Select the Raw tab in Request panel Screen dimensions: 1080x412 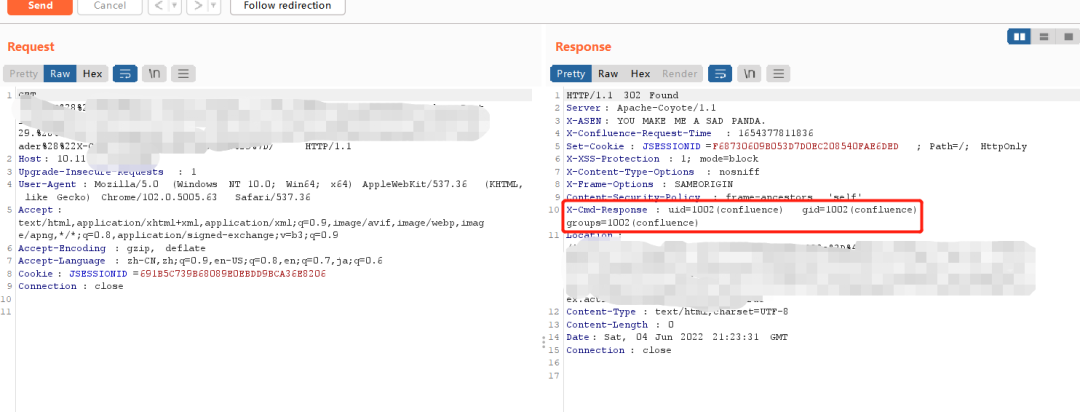(61, 73)
